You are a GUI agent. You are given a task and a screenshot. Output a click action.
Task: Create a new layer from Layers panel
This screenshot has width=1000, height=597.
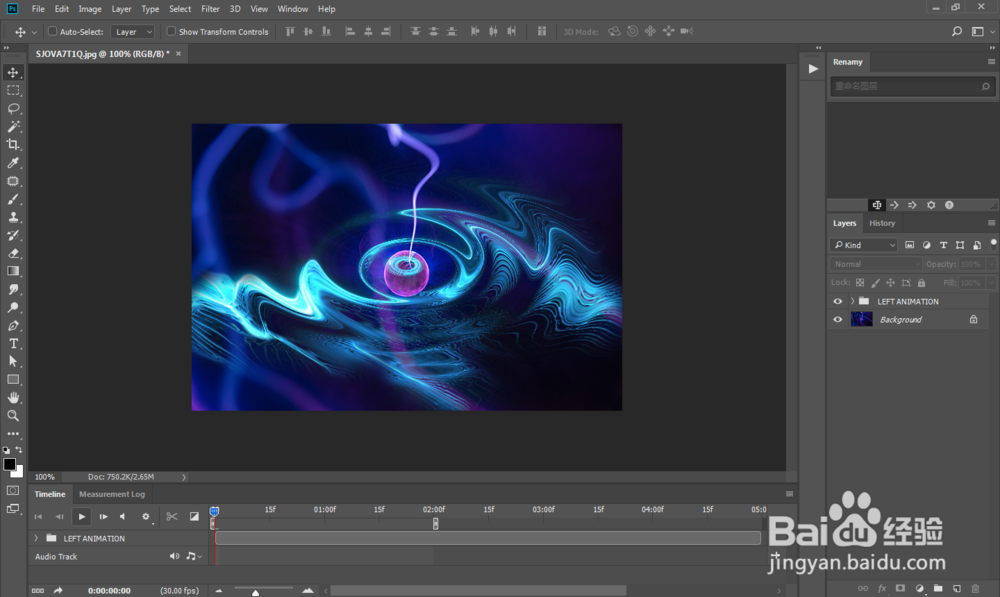click(957, 588)
